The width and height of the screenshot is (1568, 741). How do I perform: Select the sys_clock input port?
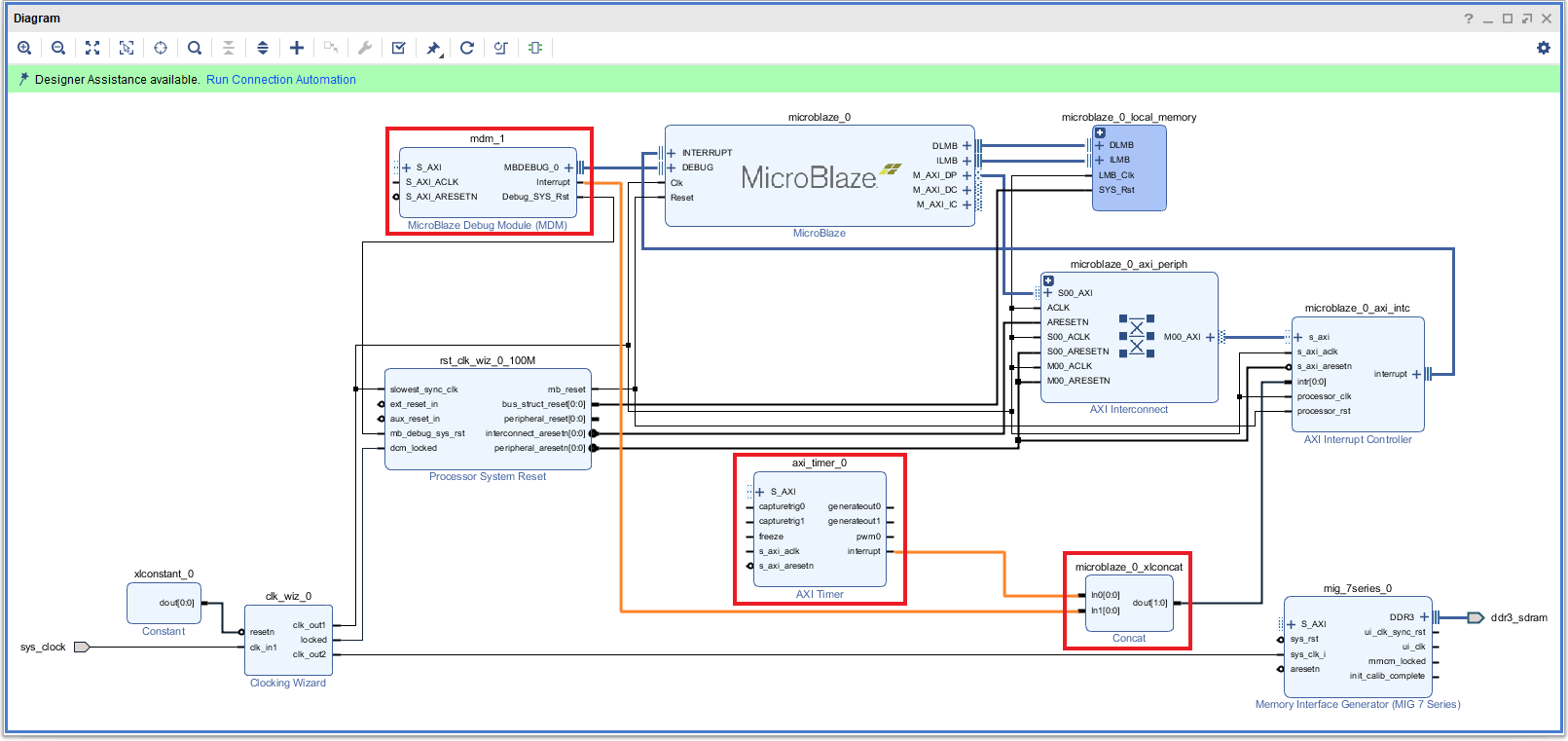coord(81,648)
